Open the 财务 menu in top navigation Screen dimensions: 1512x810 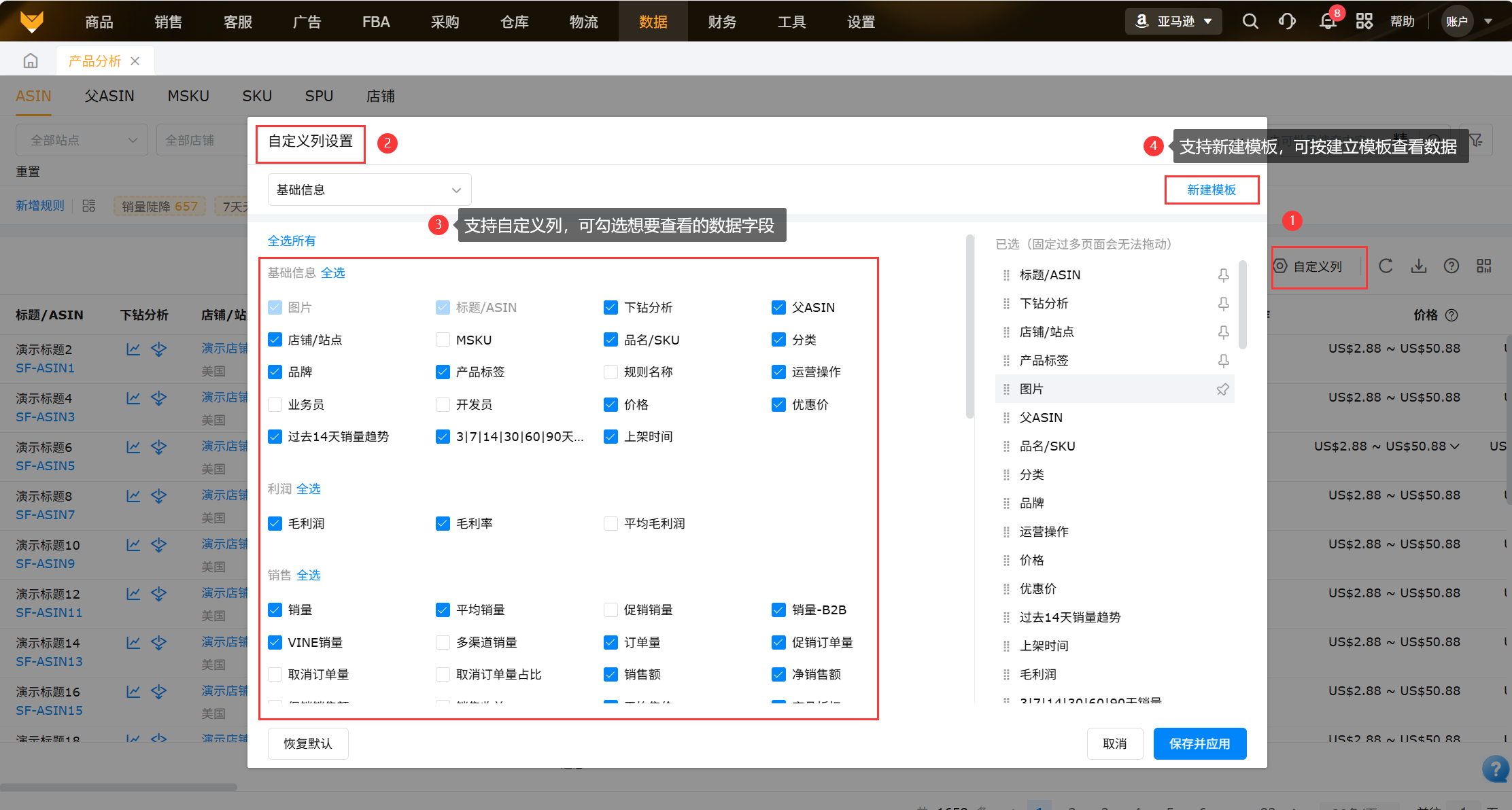(x=722, y=22)
